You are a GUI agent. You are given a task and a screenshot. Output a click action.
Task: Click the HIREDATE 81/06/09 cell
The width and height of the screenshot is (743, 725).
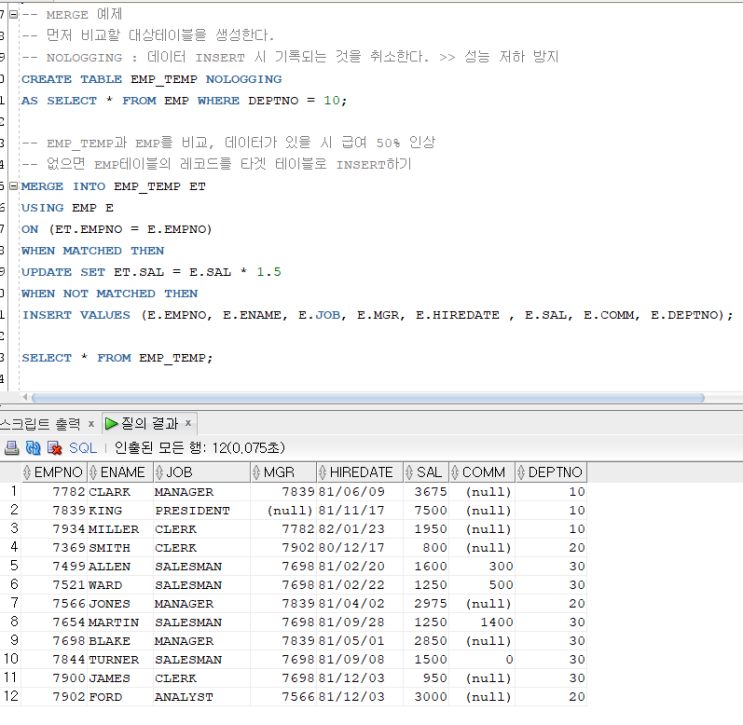coord(360,492)
